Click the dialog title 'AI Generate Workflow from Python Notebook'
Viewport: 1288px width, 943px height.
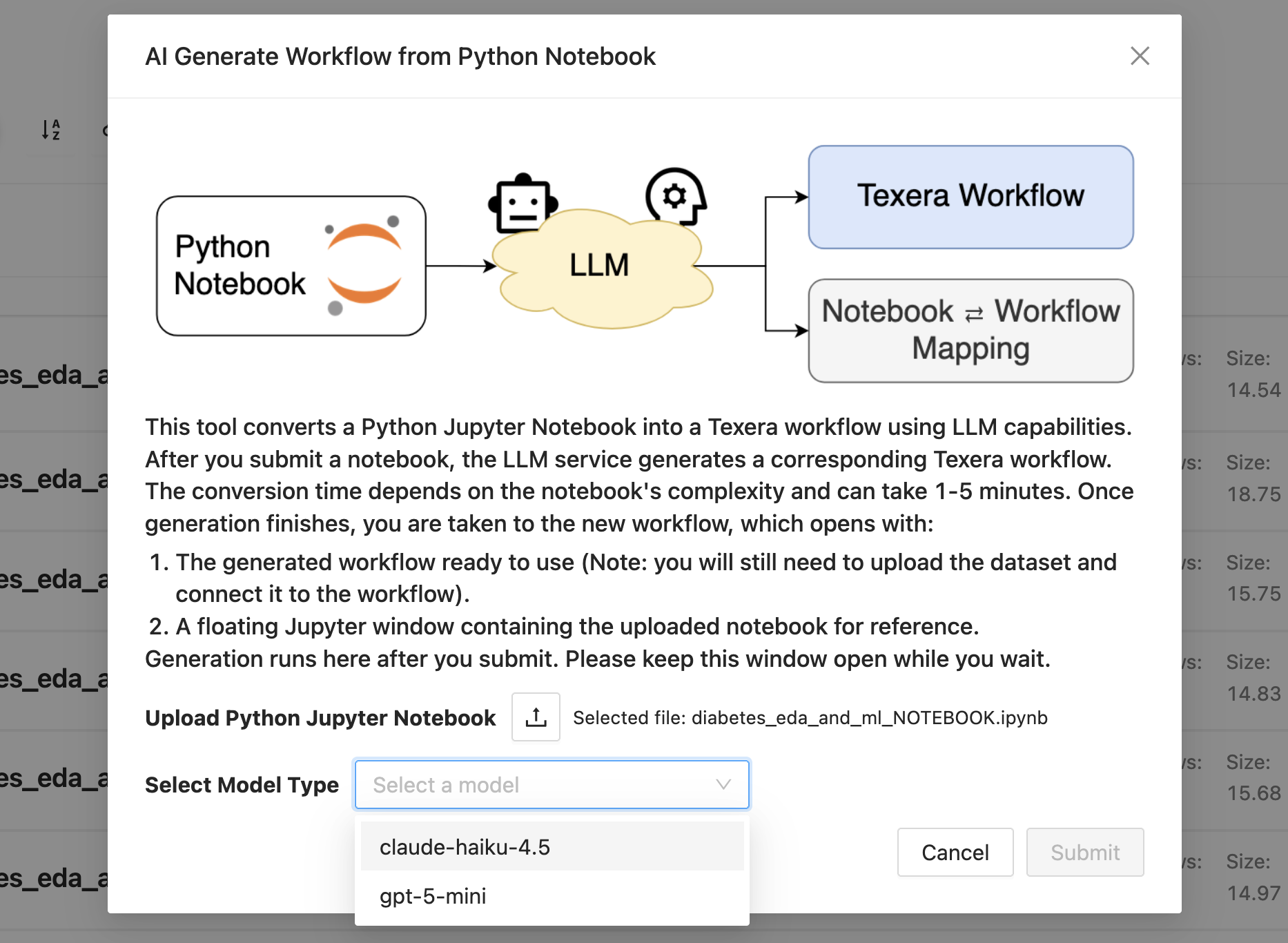point(400,57)
